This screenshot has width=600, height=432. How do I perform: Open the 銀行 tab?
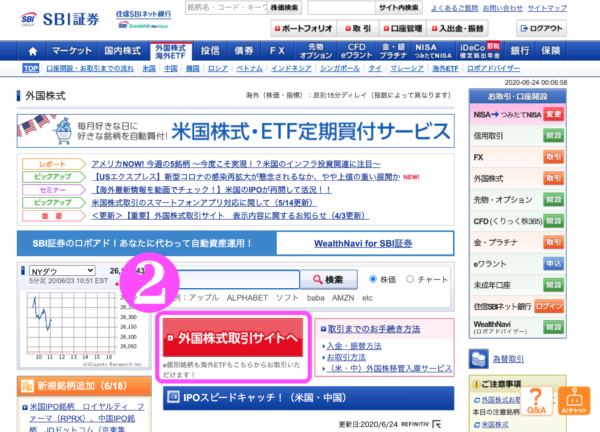click(x=520, y=51)
